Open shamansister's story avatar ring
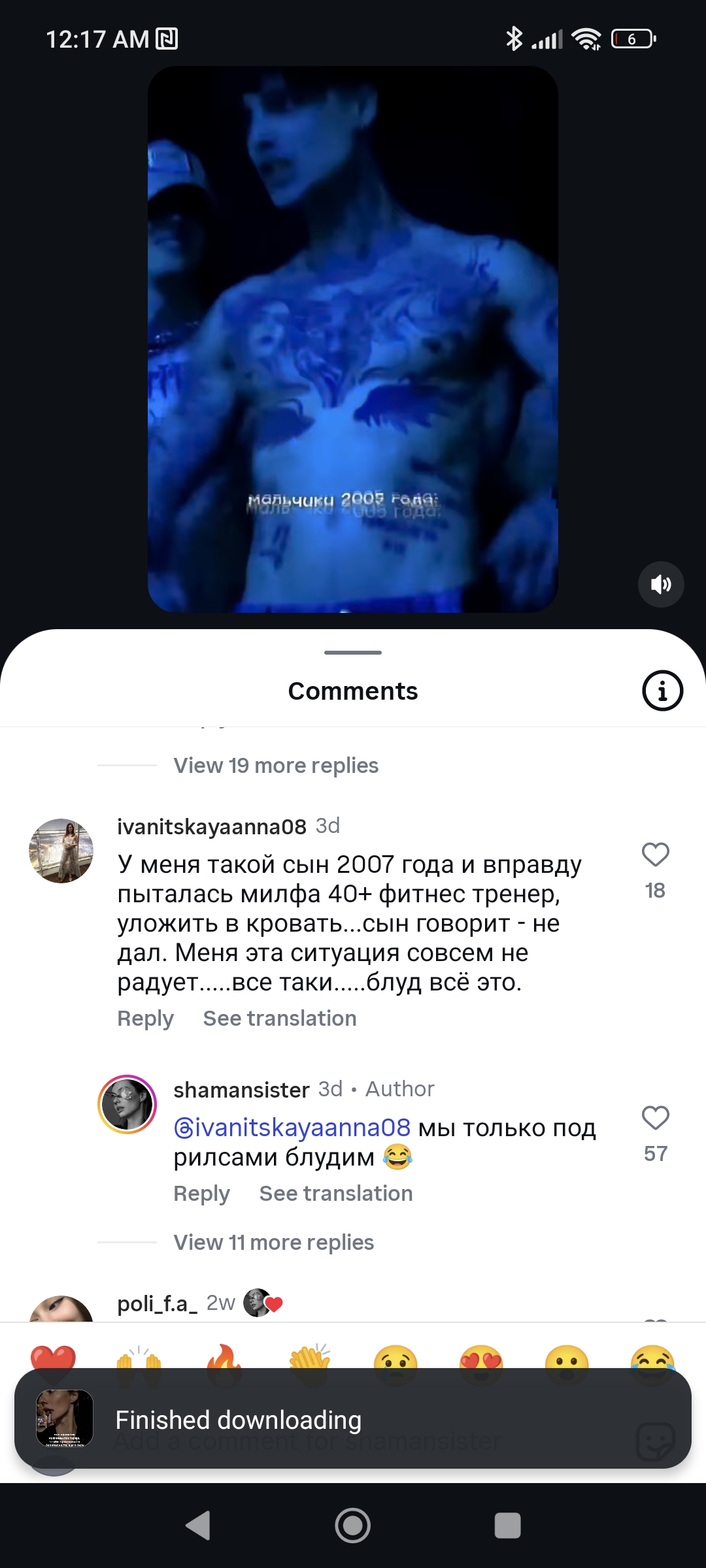This screenshot has width=706, height=1568. [127, 1104]
